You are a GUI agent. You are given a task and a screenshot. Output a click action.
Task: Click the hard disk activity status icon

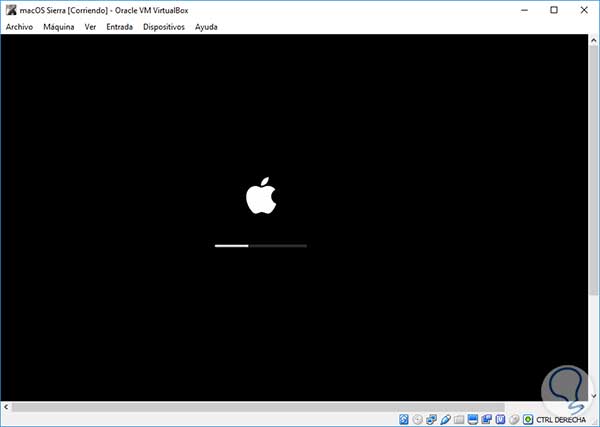click(404, 419)
